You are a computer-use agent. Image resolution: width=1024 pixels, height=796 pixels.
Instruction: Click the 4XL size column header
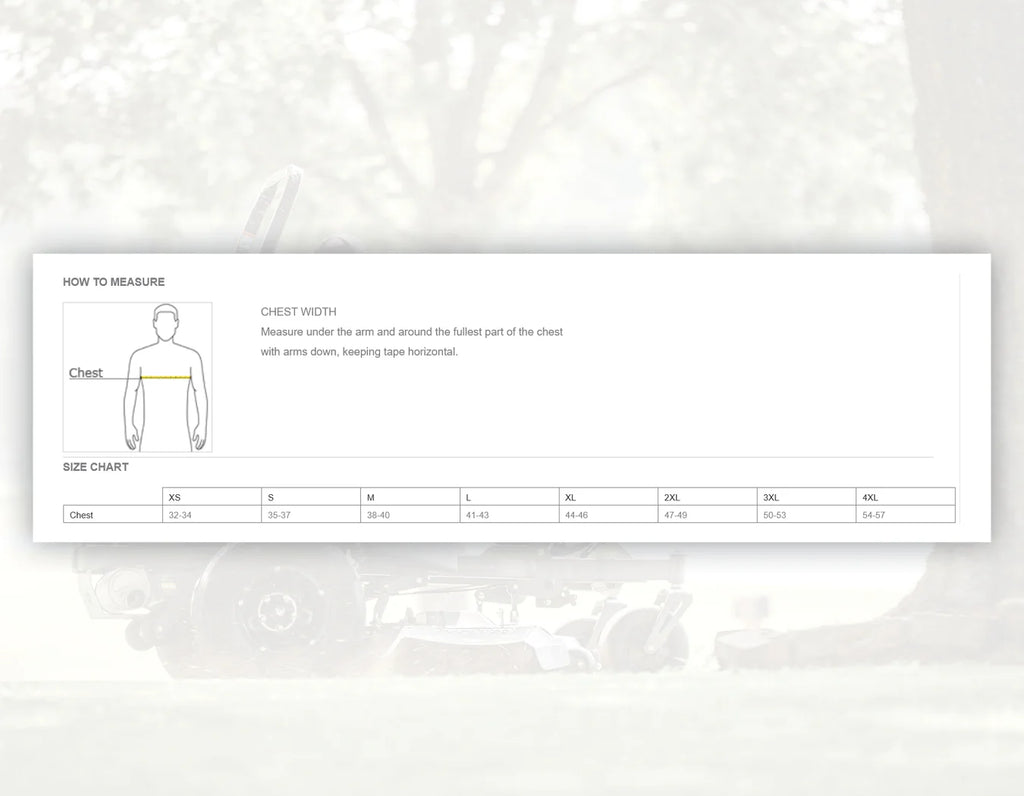(905, 497)
